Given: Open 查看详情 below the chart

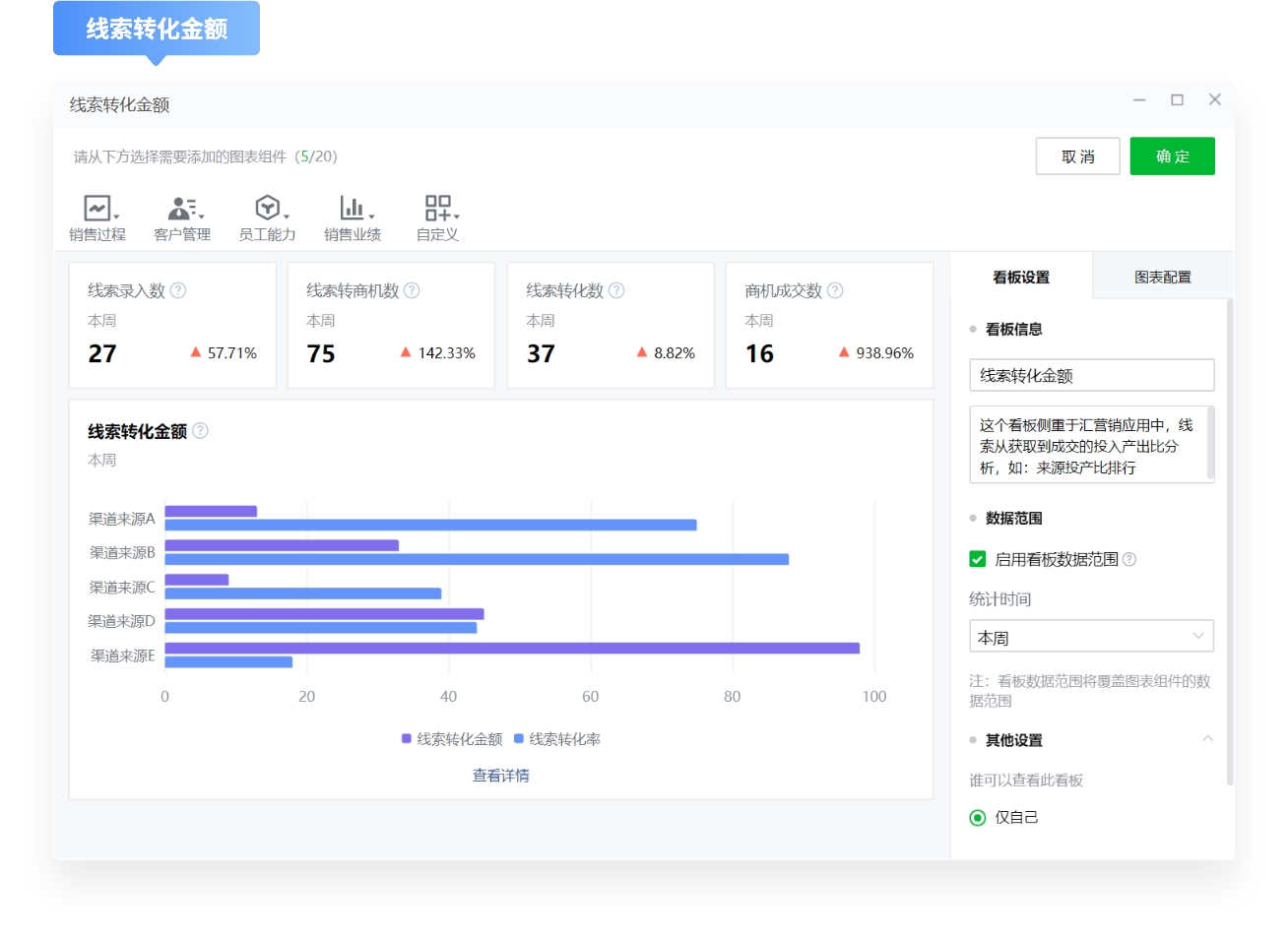Looking at the screenshot, I should [x=499, y=776].
